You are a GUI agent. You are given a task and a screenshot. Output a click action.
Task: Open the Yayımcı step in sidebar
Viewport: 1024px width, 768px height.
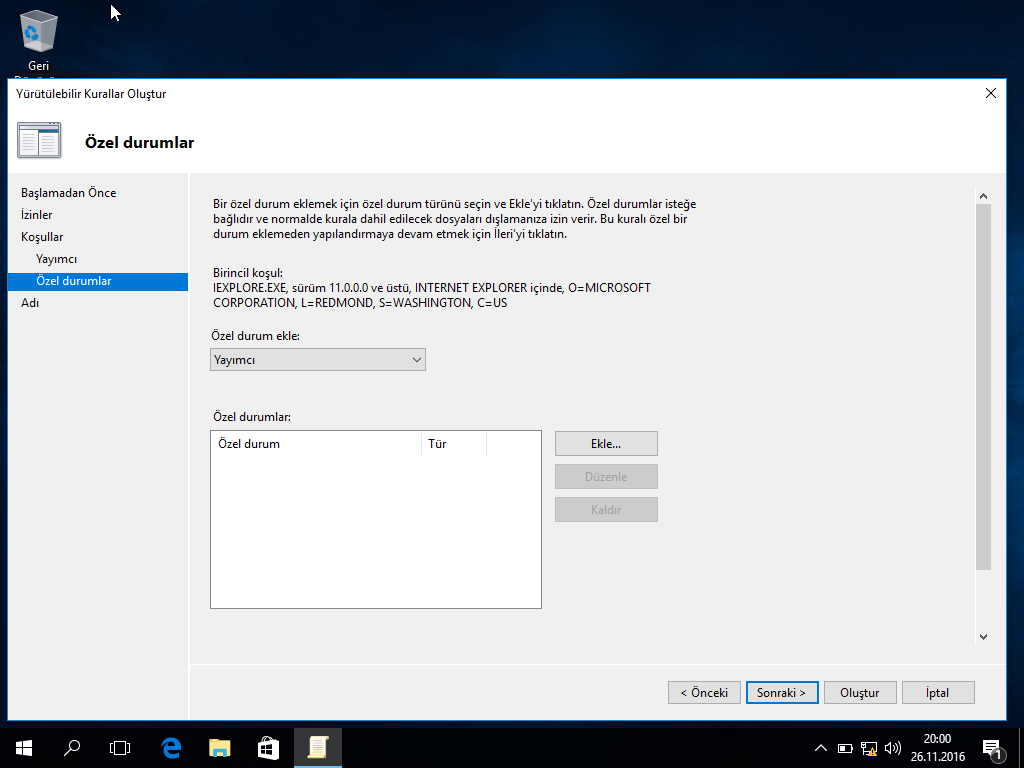57,259
